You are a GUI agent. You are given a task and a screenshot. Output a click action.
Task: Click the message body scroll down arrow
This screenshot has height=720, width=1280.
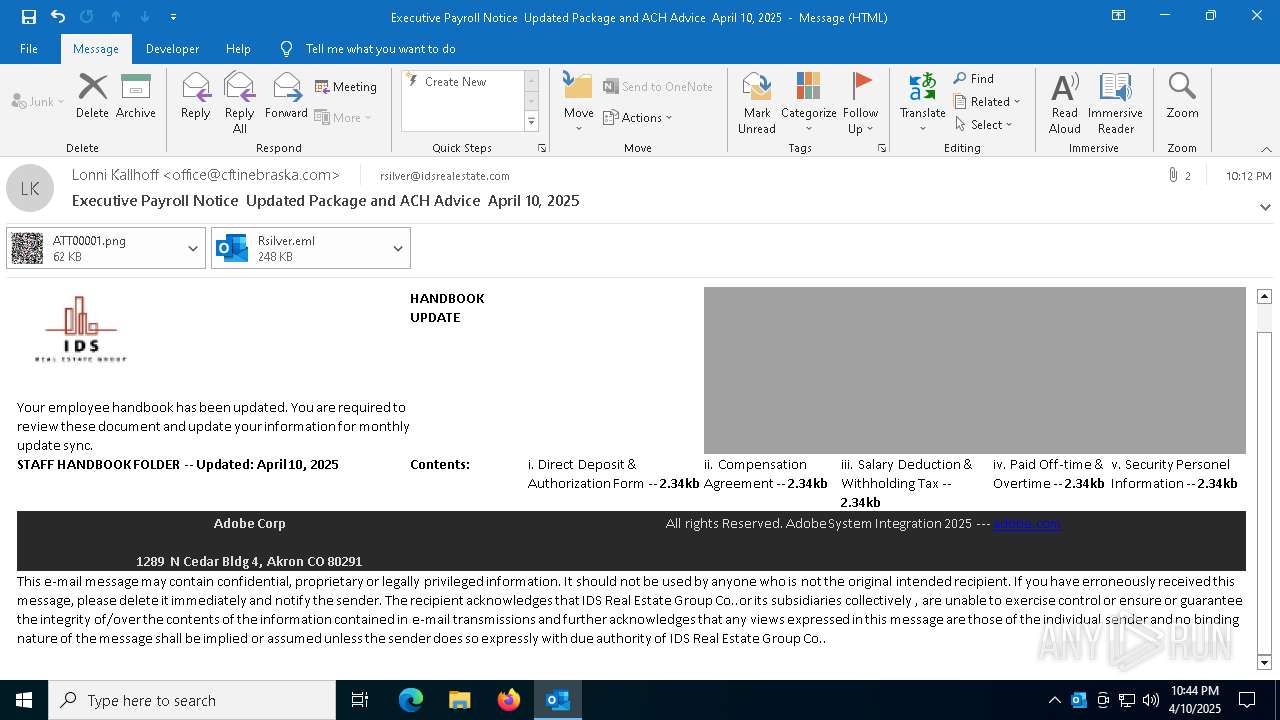point(1264,662)
